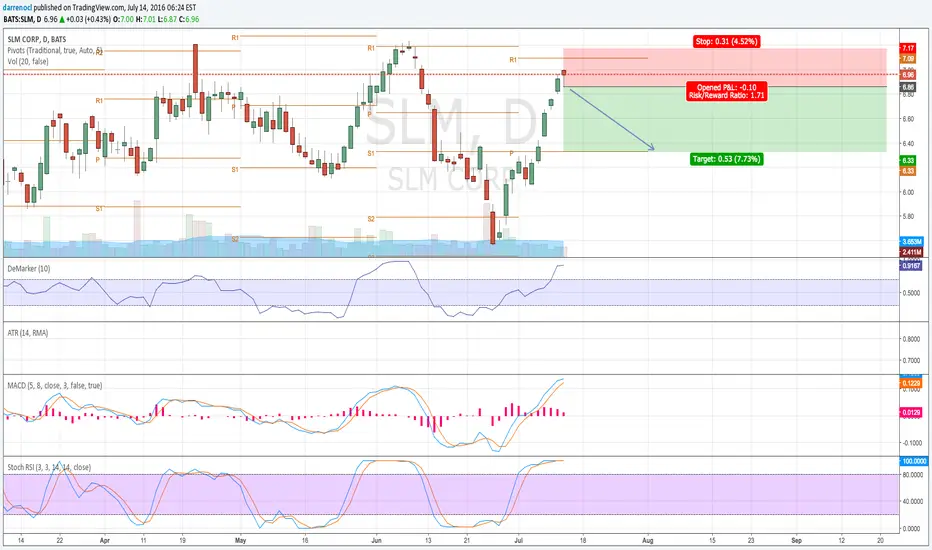Screen dimensions: 932x550
Task: Click the dark 6.86 entry price label
Action: click(x=908, y=87)
